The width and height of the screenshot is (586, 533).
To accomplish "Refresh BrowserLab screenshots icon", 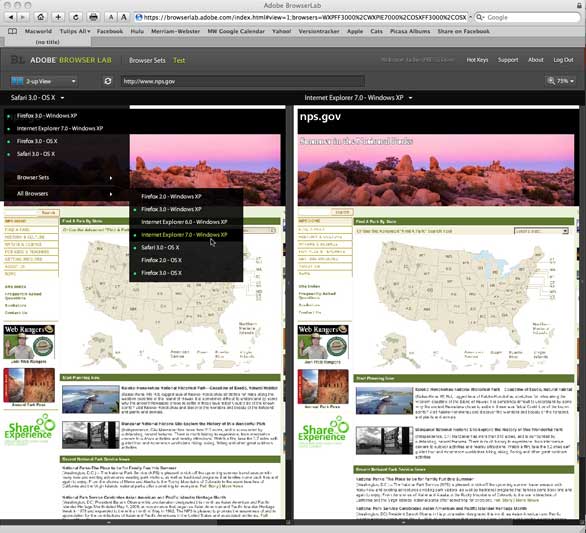I will pos(108,81).
